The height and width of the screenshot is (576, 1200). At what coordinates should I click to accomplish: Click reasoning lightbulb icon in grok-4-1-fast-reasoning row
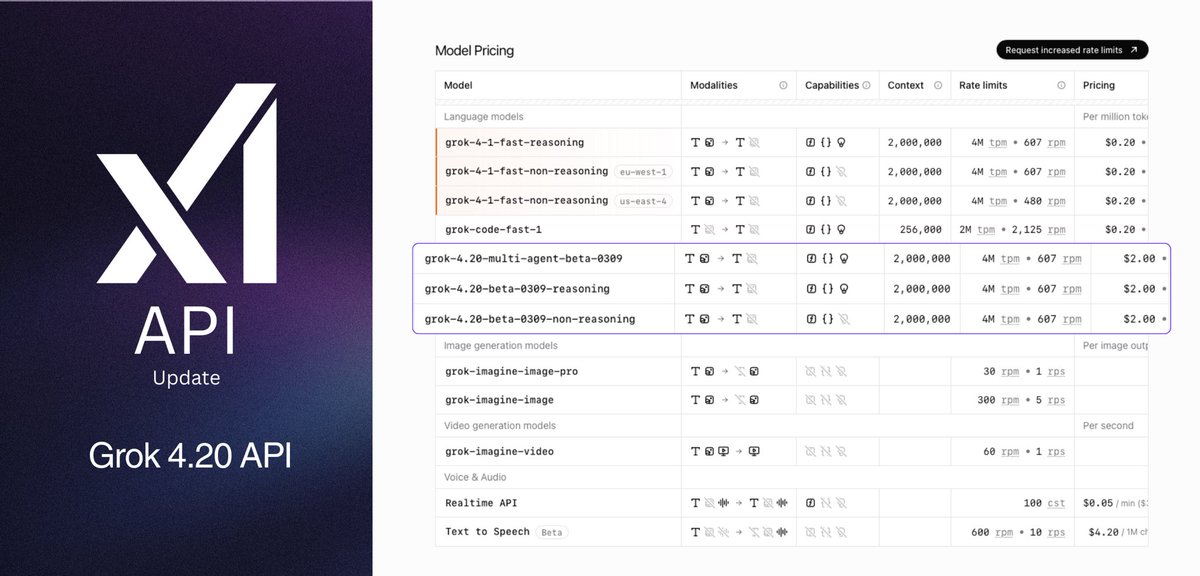(841, 143)
